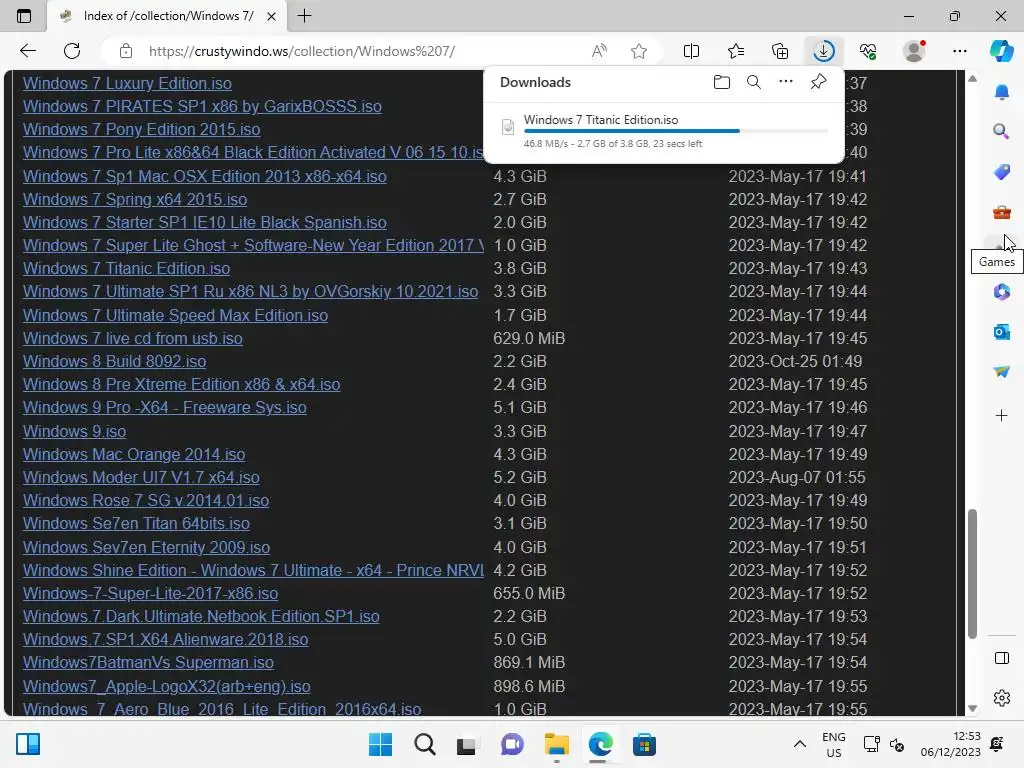Open Windows 8 Build 8092.iso link
The height and width of the screenshot is (768, 1024).
[x=114, y=361]
